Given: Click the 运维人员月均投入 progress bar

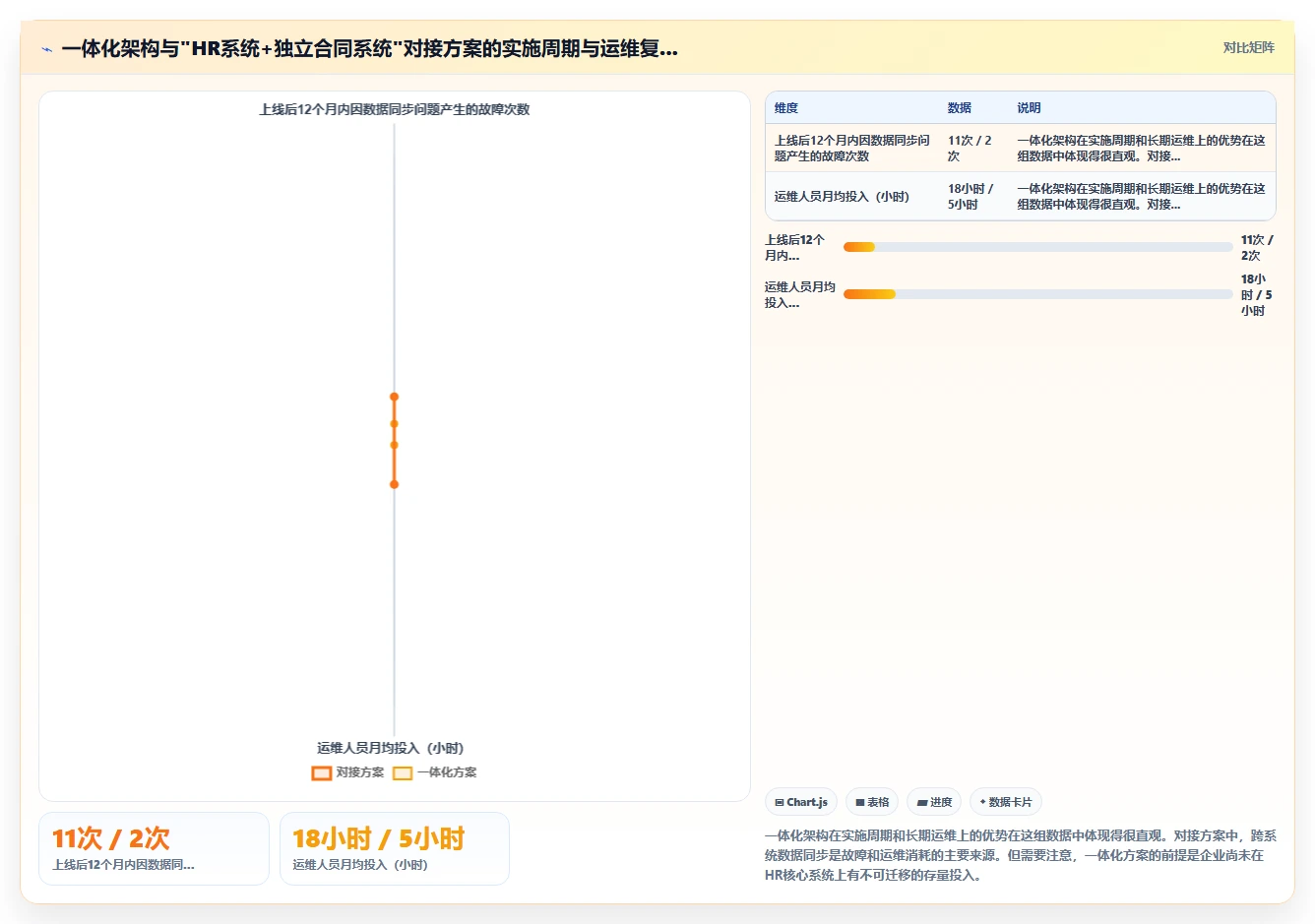Looking at the screenshot, I should click(1037, 294).
